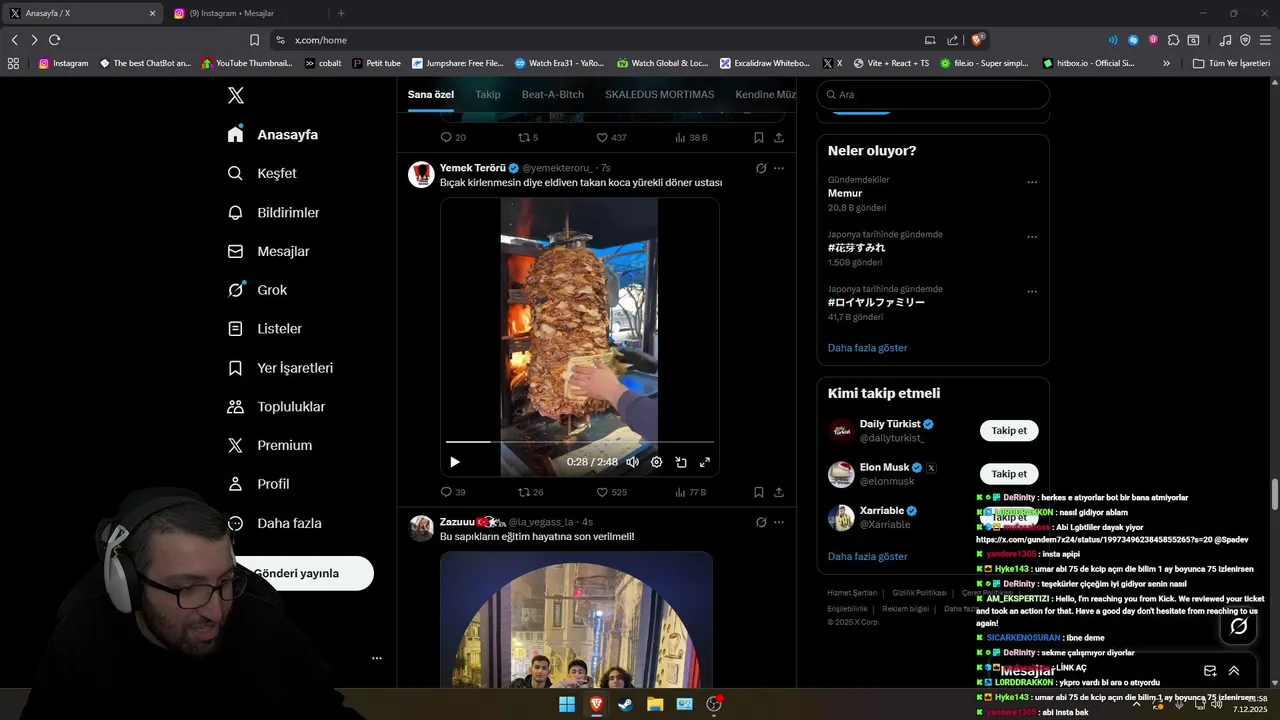Open Grok action on Zazuuu post
The height and width of the screenshot is (720, 1280).
[x=761, y=522]
